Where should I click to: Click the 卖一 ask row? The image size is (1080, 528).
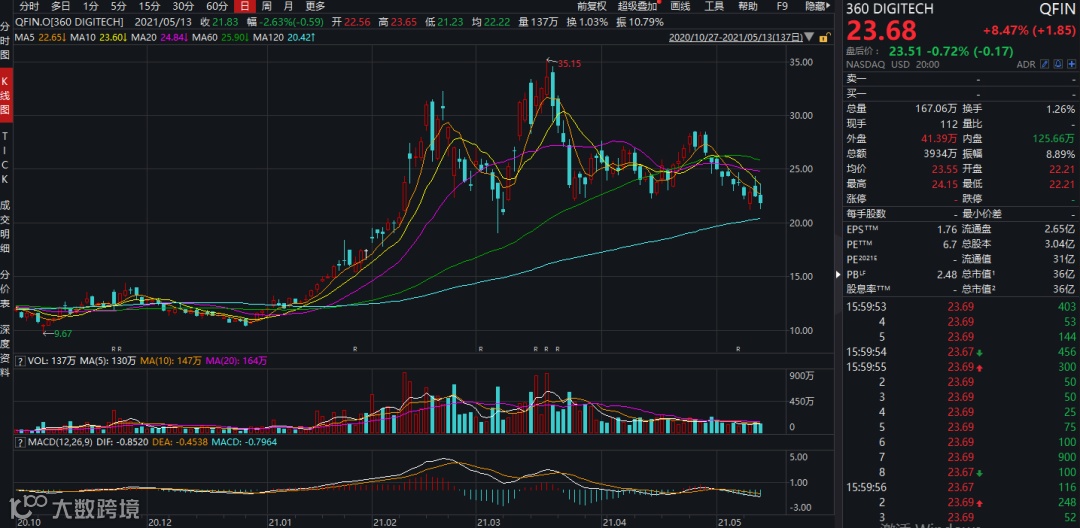click(961, 78)
